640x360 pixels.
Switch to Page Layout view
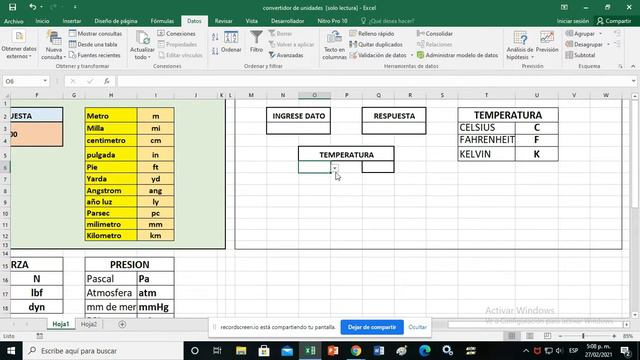pos(529,336)
